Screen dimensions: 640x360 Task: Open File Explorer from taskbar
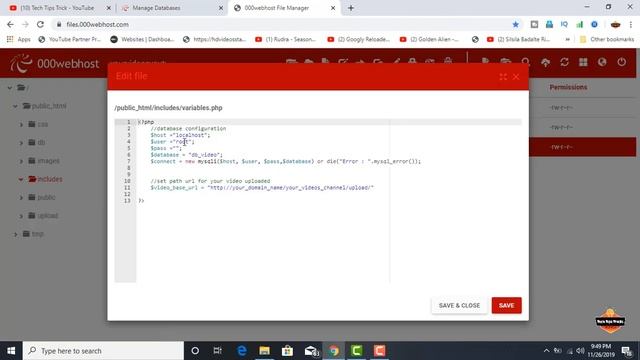pos(264,351)
